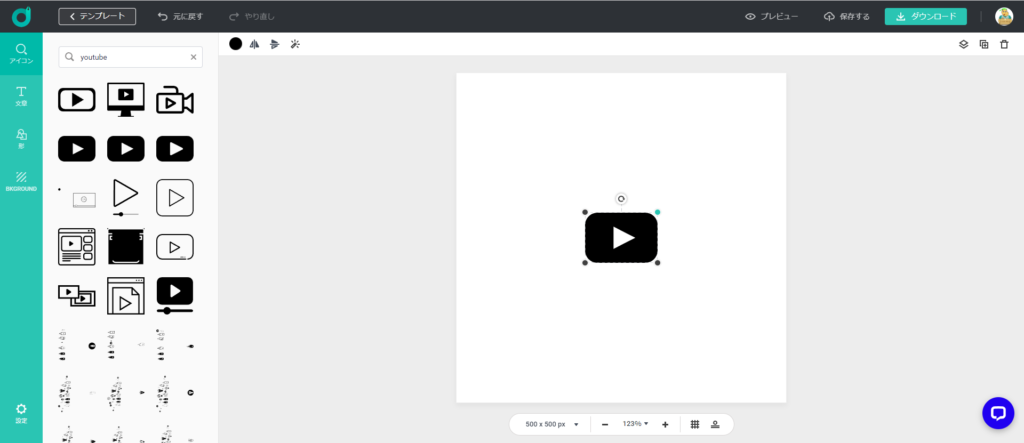
Task: Select the play triangle with slider icon
Action: pos(126,197)
